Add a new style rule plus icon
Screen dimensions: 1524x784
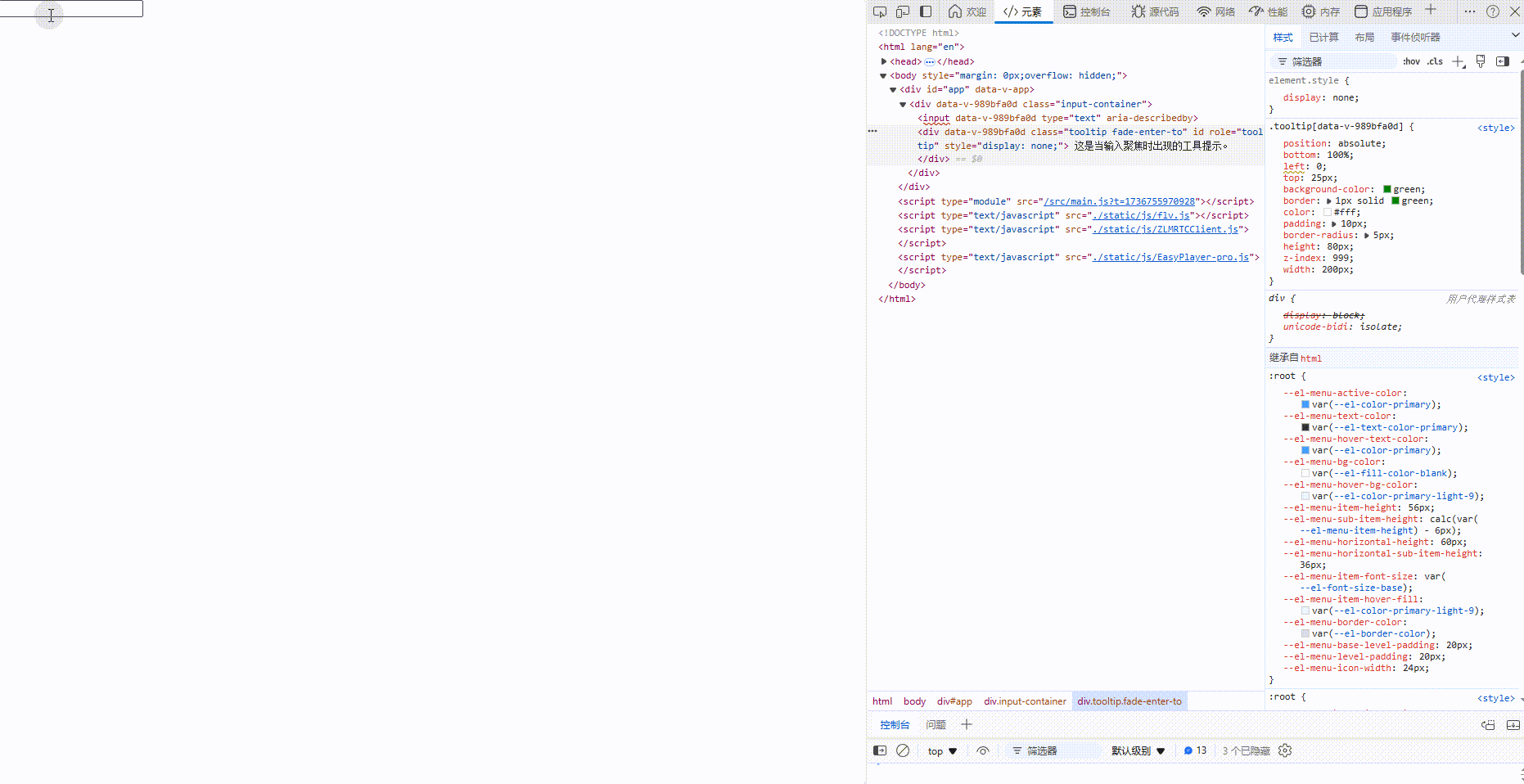(x=1459, y=61)
